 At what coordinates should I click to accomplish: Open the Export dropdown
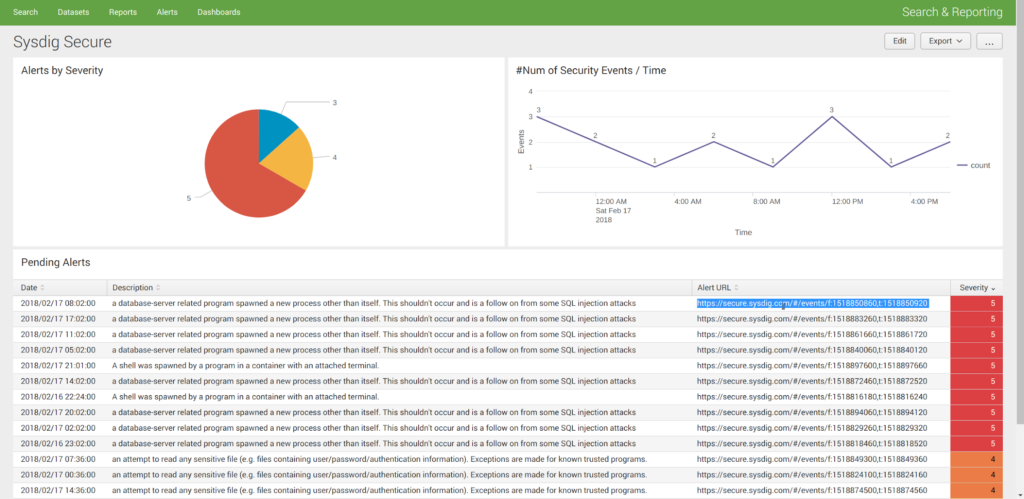point(945,41)
